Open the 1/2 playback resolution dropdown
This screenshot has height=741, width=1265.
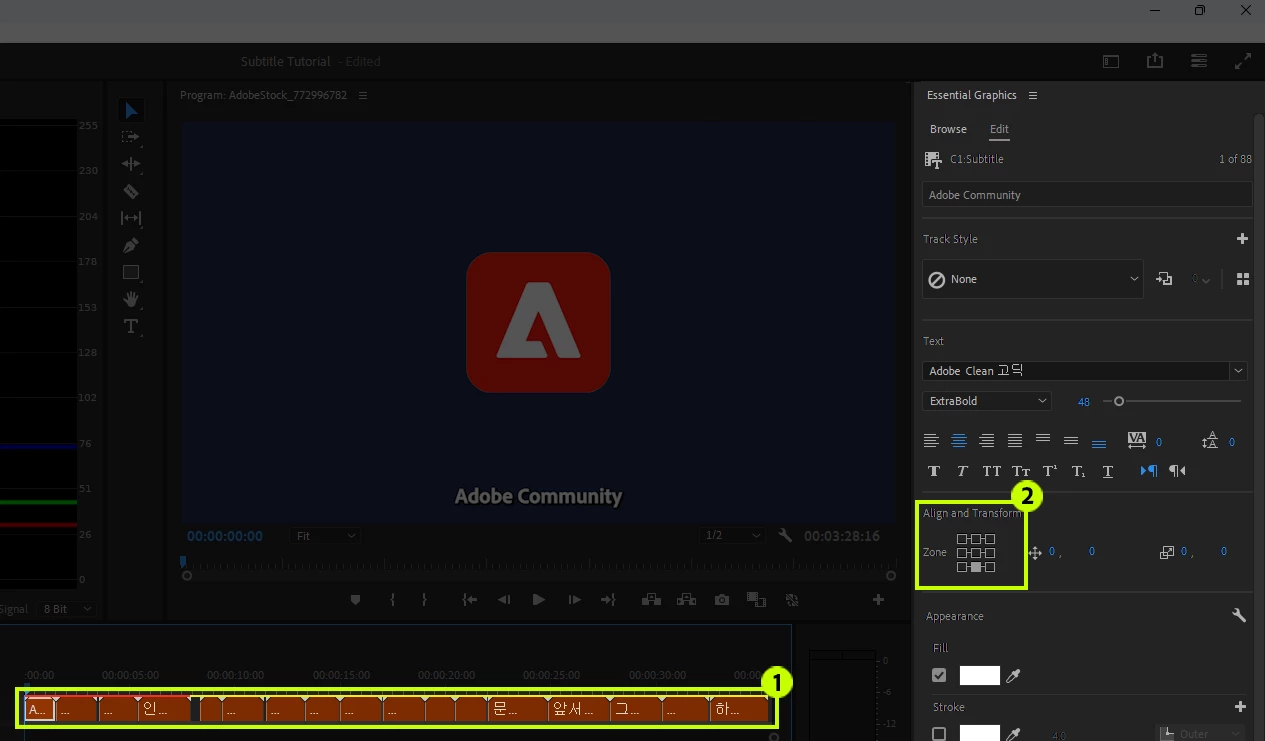click(x=732, y=536)
